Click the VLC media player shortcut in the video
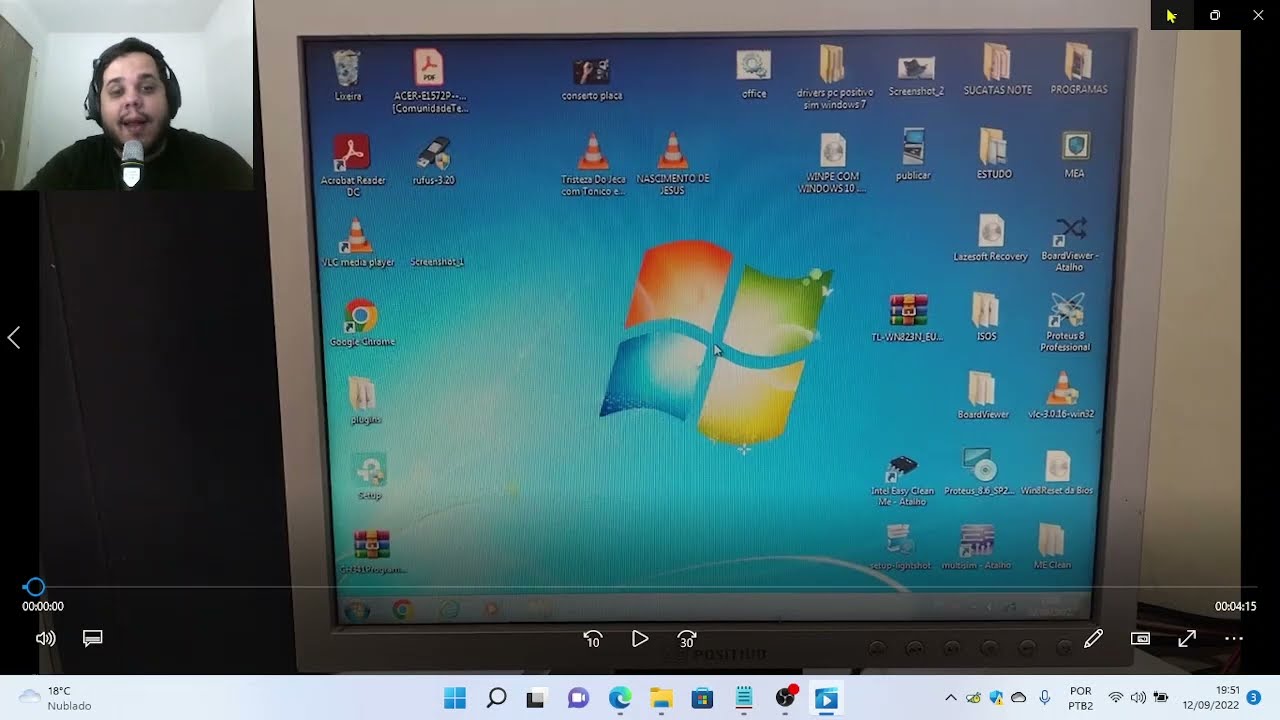The width and height of the screenshot is (1280, 720). click(357, 244)
